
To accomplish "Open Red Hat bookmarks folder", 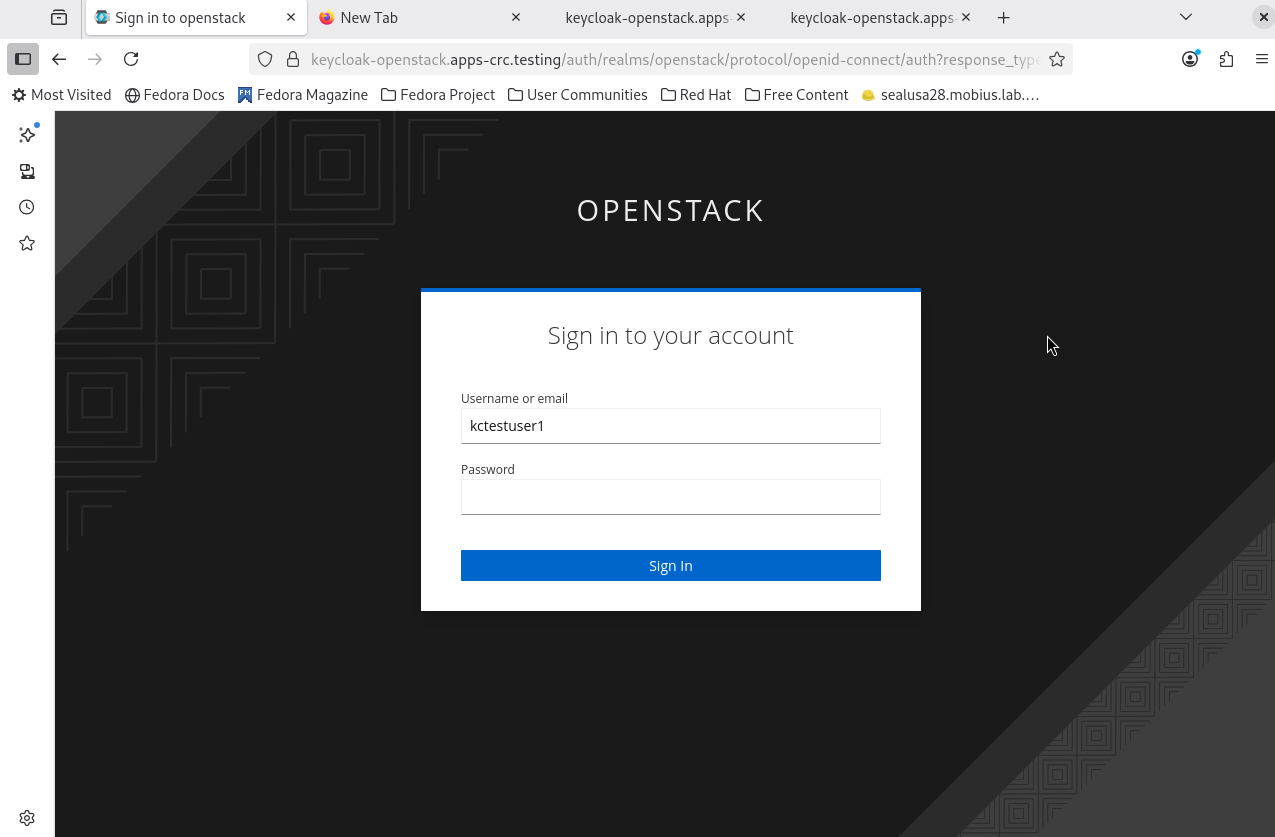I will [696, 95].
